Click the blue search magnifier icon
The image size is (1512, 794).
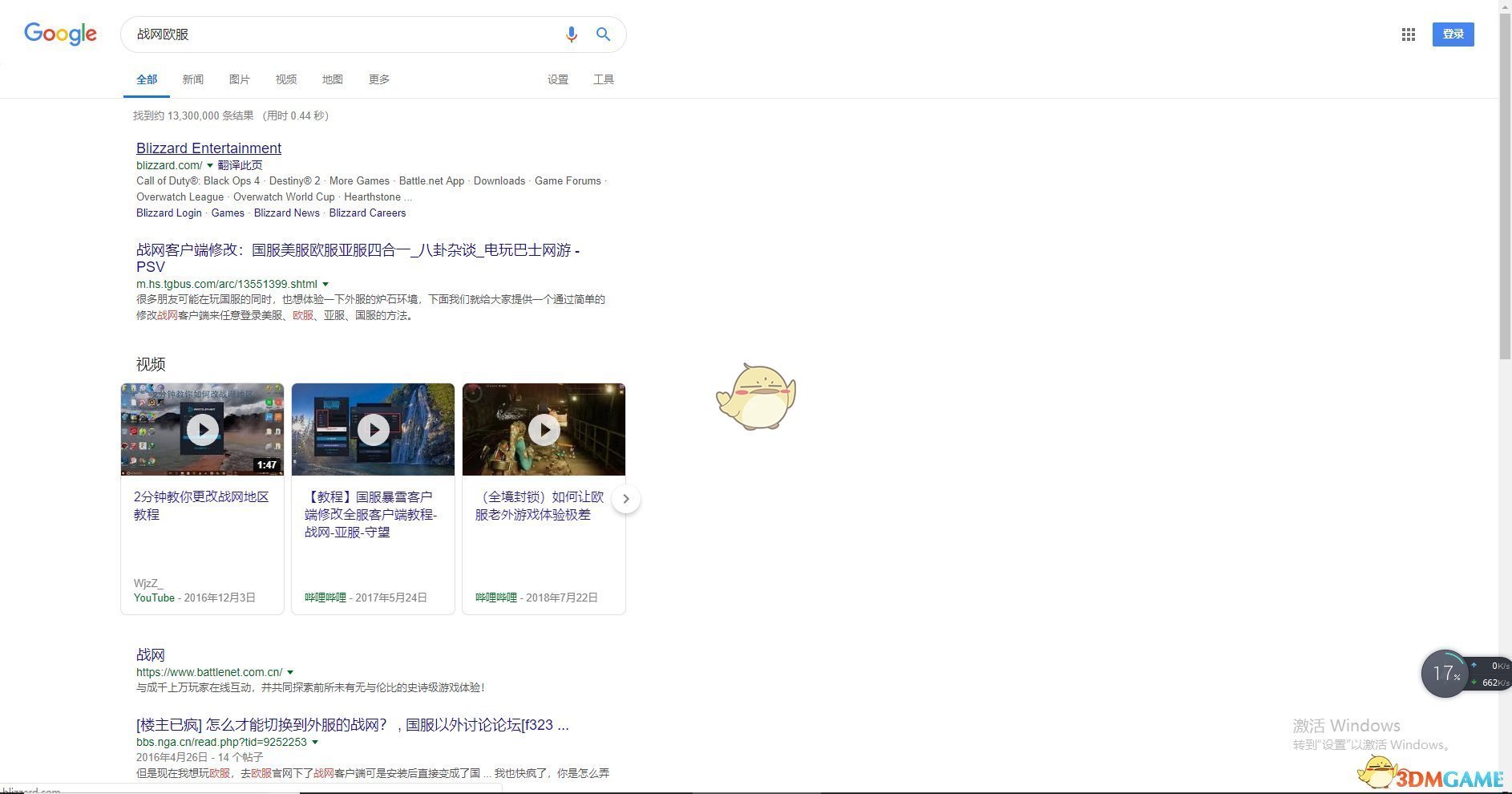603,34
